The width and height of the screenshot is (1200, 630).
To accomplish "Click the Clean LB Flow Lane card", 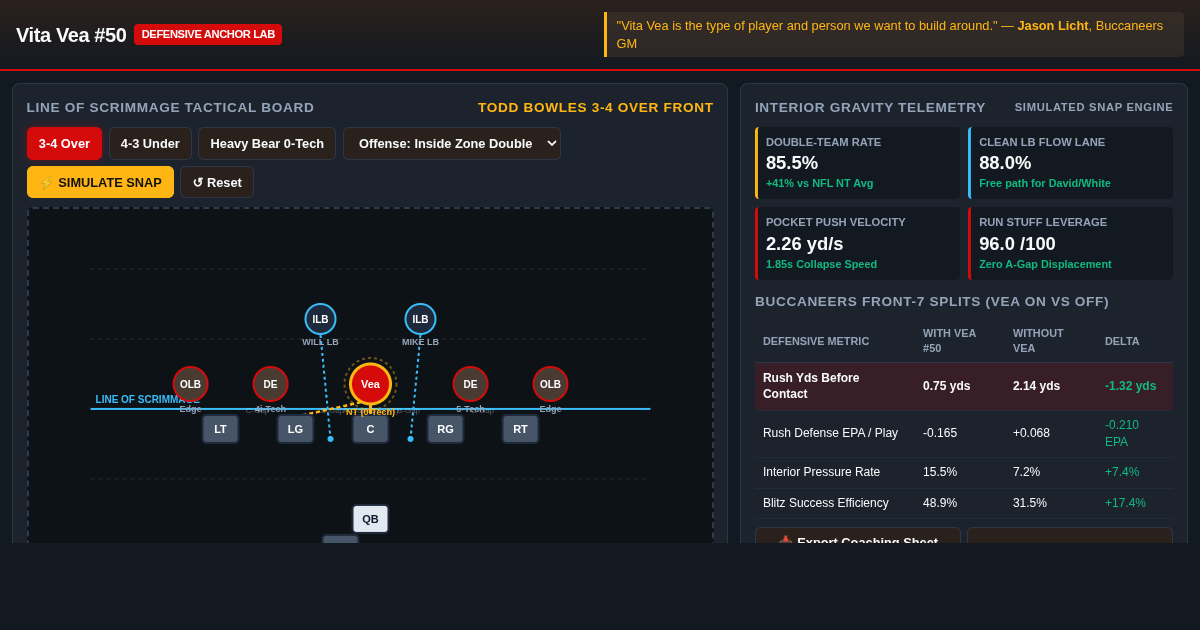I will pos(1070,163).
